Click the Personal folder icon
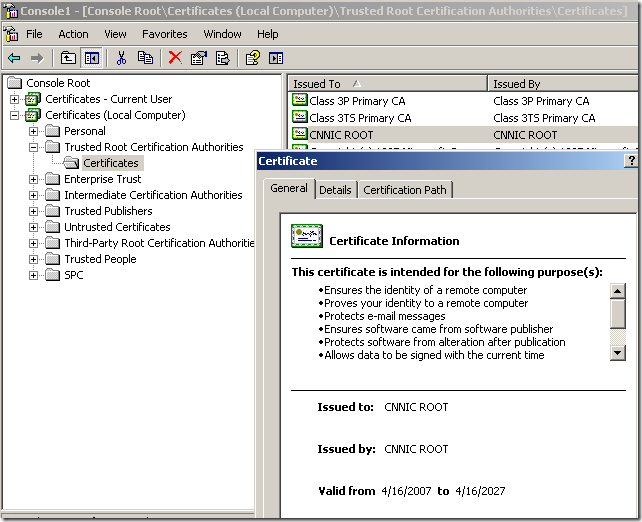Screen dimensions: 642x522 tap(52, 131)
